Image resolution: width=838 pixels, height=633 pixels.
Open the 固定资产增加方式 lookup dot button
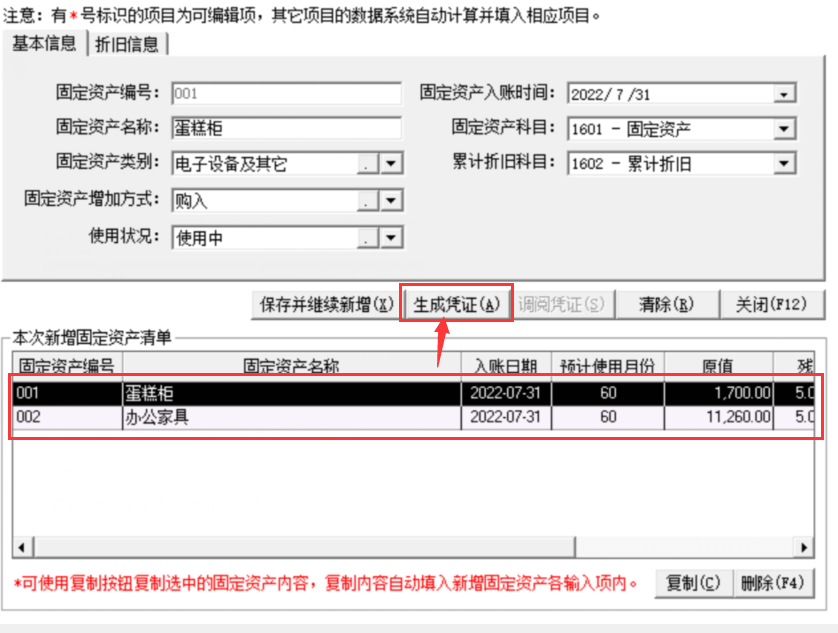pyautogui.click(x=368, y=200)
